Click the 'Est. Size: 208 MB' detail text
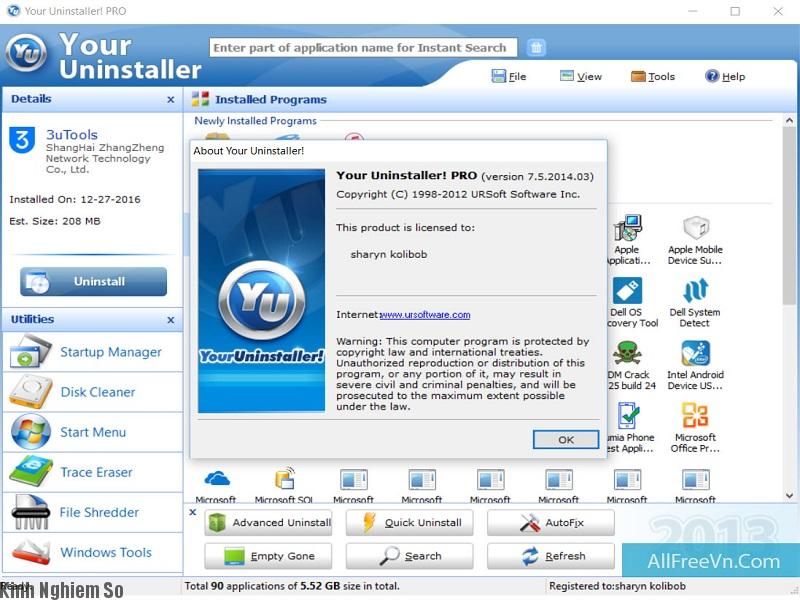 55,221
